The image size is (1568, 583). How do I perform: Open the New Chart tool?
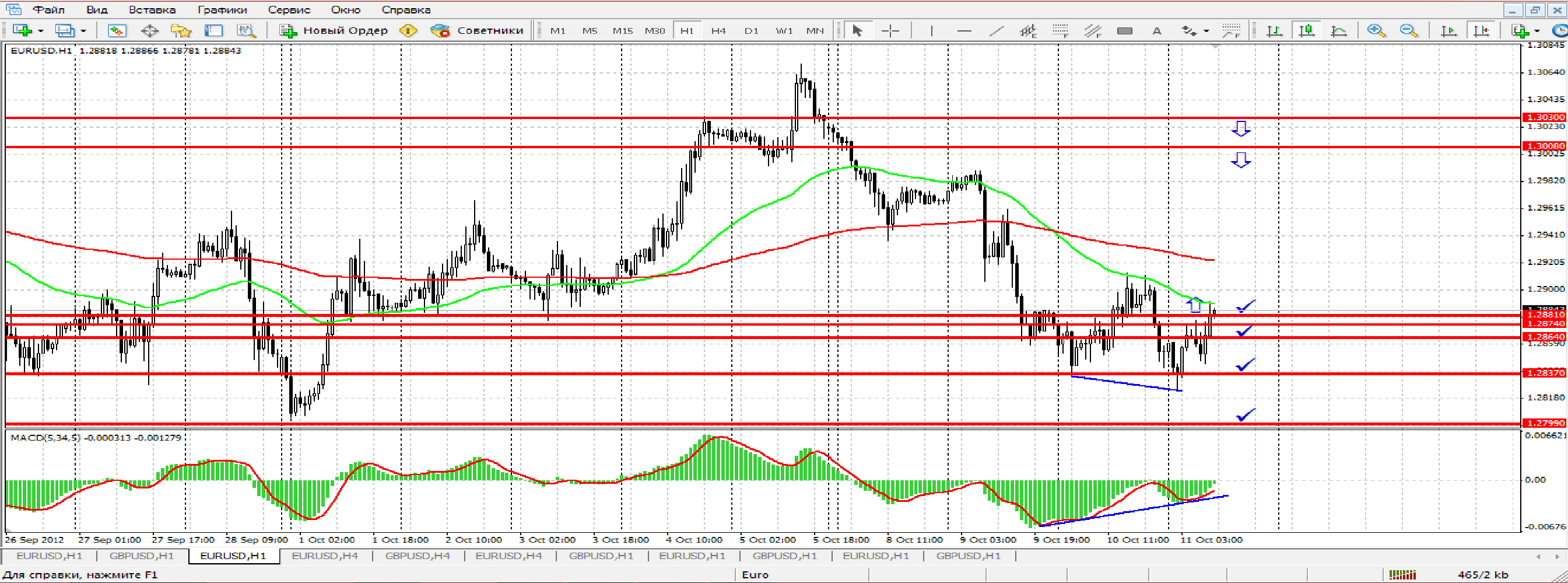(x=23, y=30)
